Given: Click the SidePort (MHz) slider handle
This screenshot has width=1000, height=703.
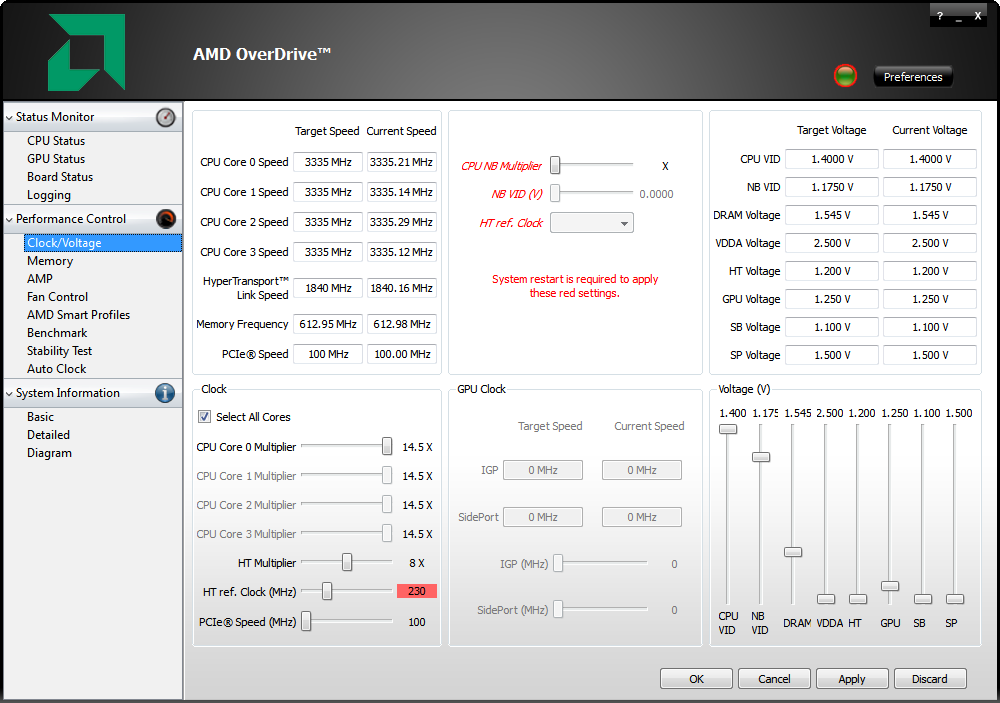Looking at the screenshot, I should coord(558,609).
